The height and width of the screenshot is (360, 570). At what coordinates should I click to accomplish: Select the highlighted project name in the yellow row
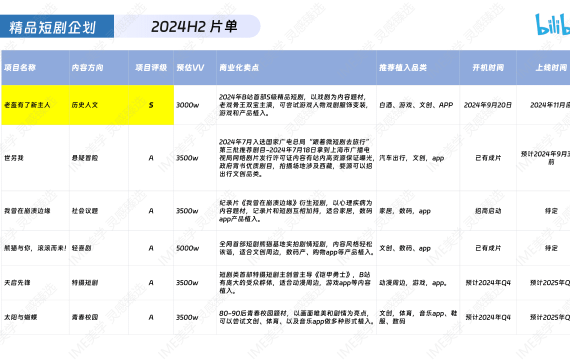click(x=27, y=105)
